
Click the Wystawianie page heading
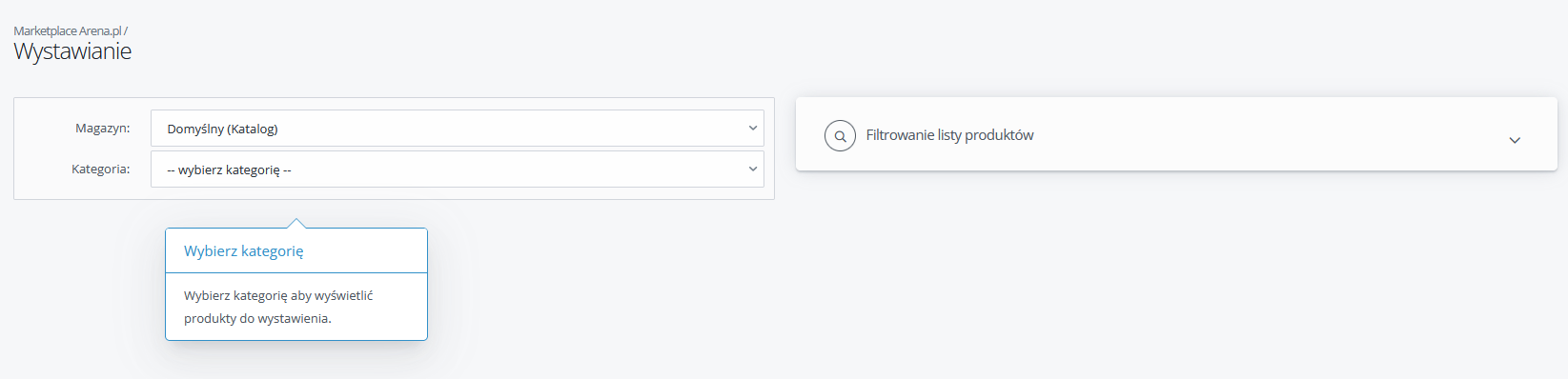[72, 51]
